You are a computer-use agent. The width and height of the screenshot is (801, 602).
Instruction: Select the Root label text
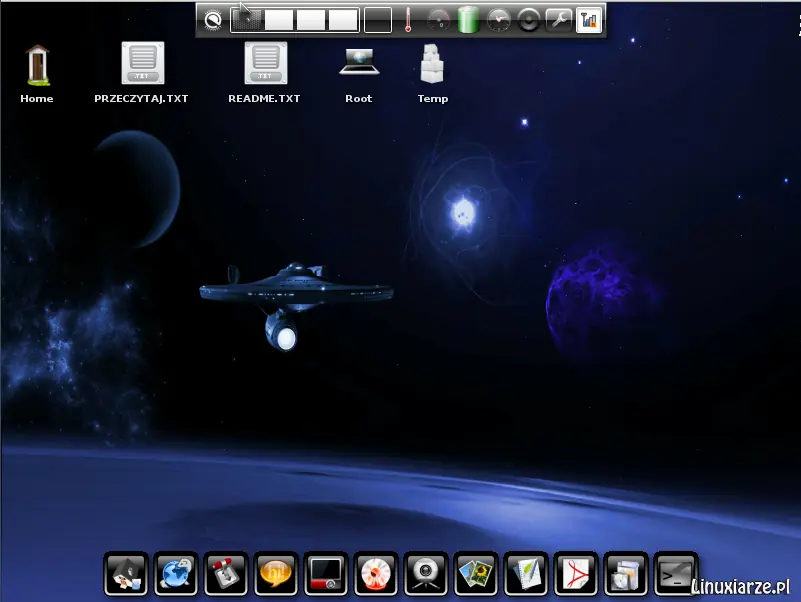click(x=359, y=99)
